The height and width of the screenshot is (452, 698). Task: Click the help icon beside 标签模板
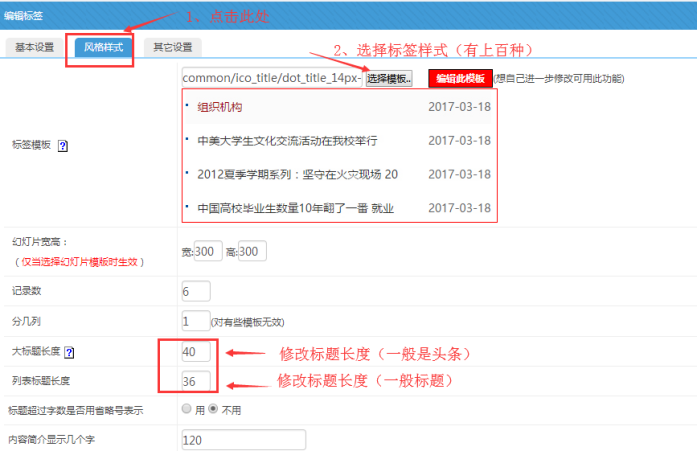63,145
